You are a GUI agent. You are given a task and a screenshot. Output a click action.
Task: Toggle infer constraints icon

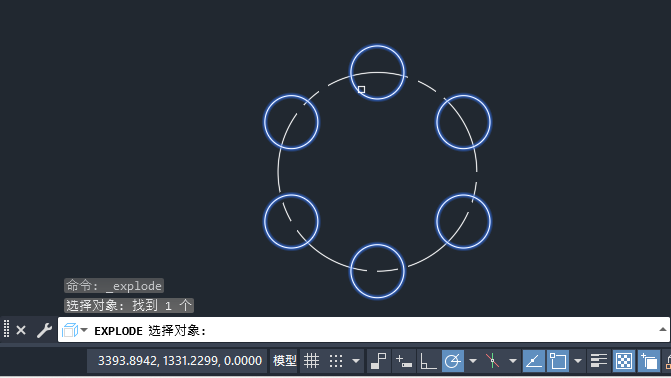[379, 361]
